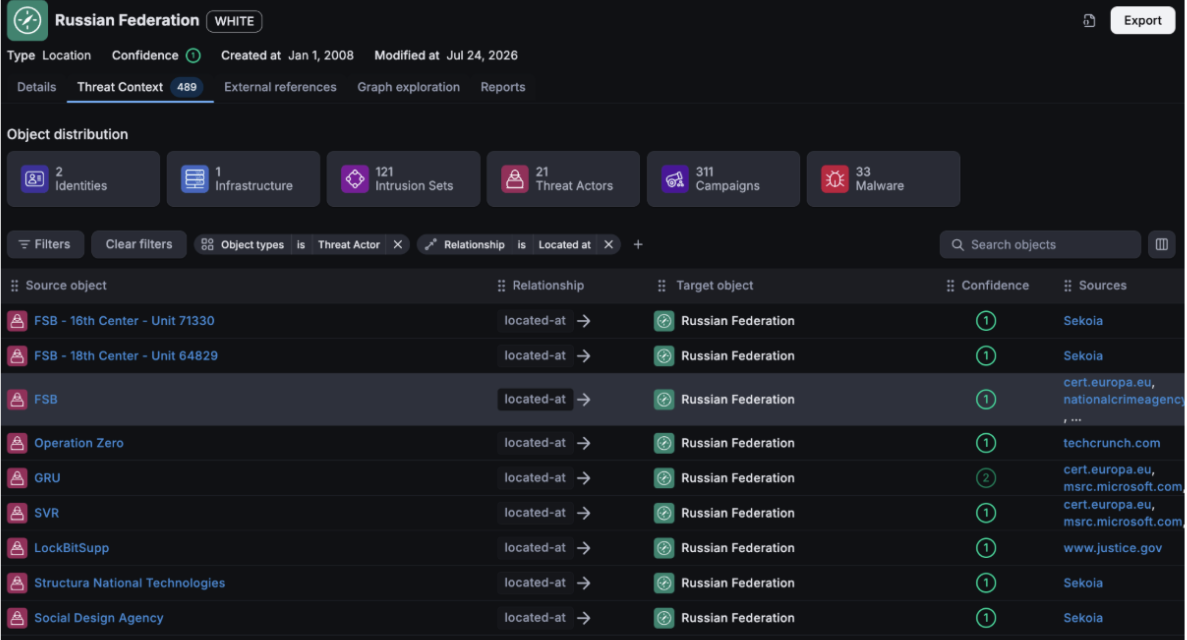Image resolution: width=1187 pixels, height=640 pixels.
Task: Click the document icon beside Export
Action: coord(1089,20)
